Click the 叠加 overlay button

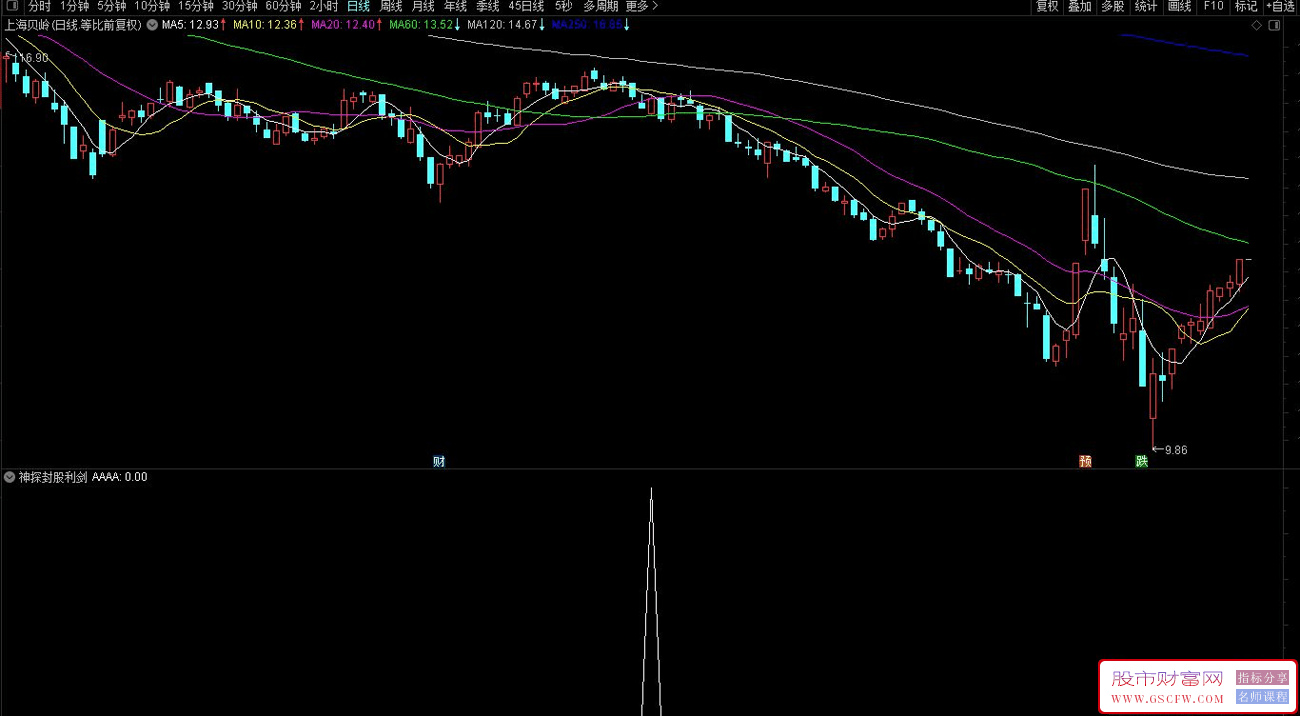1080,6
